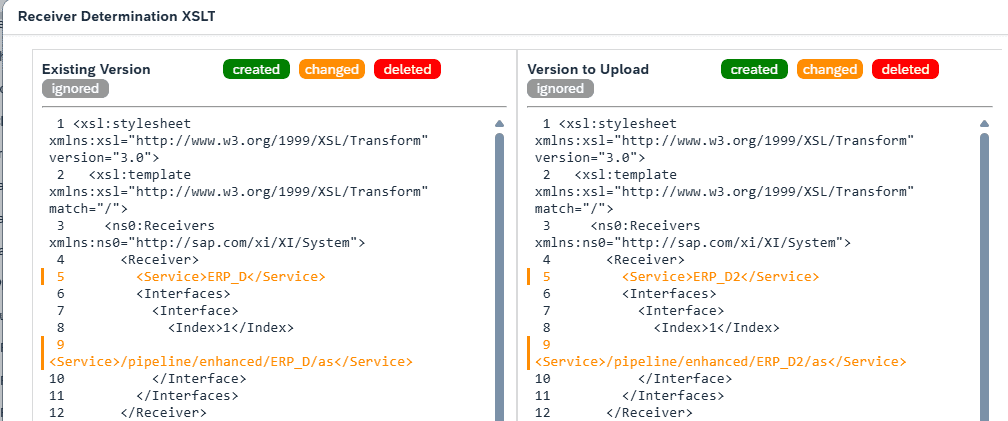Click ns0:Receivers line 3 in Existing Version
Screen dimensions: 1008x421
(x=207, y=235)
